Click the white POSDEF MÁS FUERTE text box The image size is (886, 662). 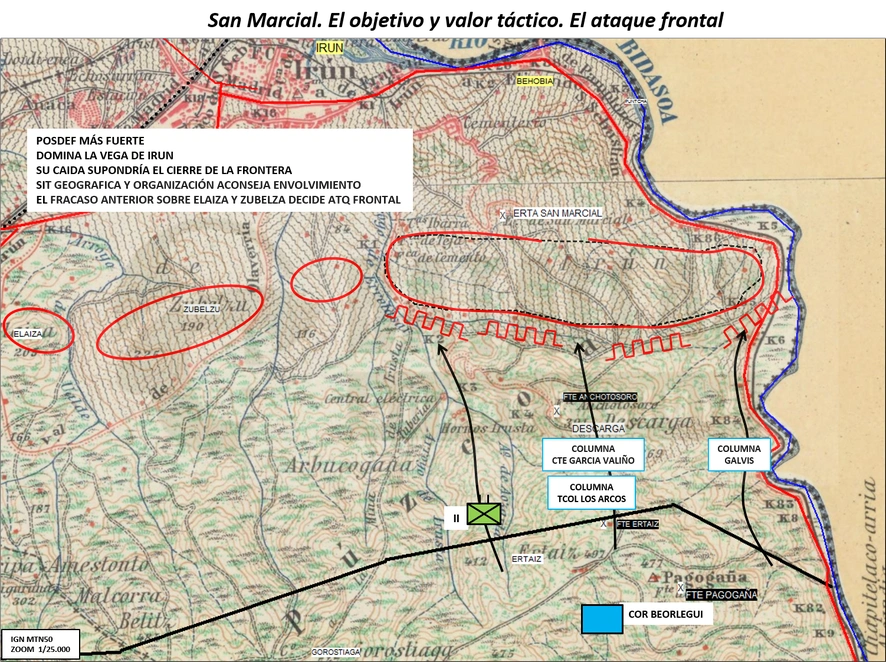point(220,170)
